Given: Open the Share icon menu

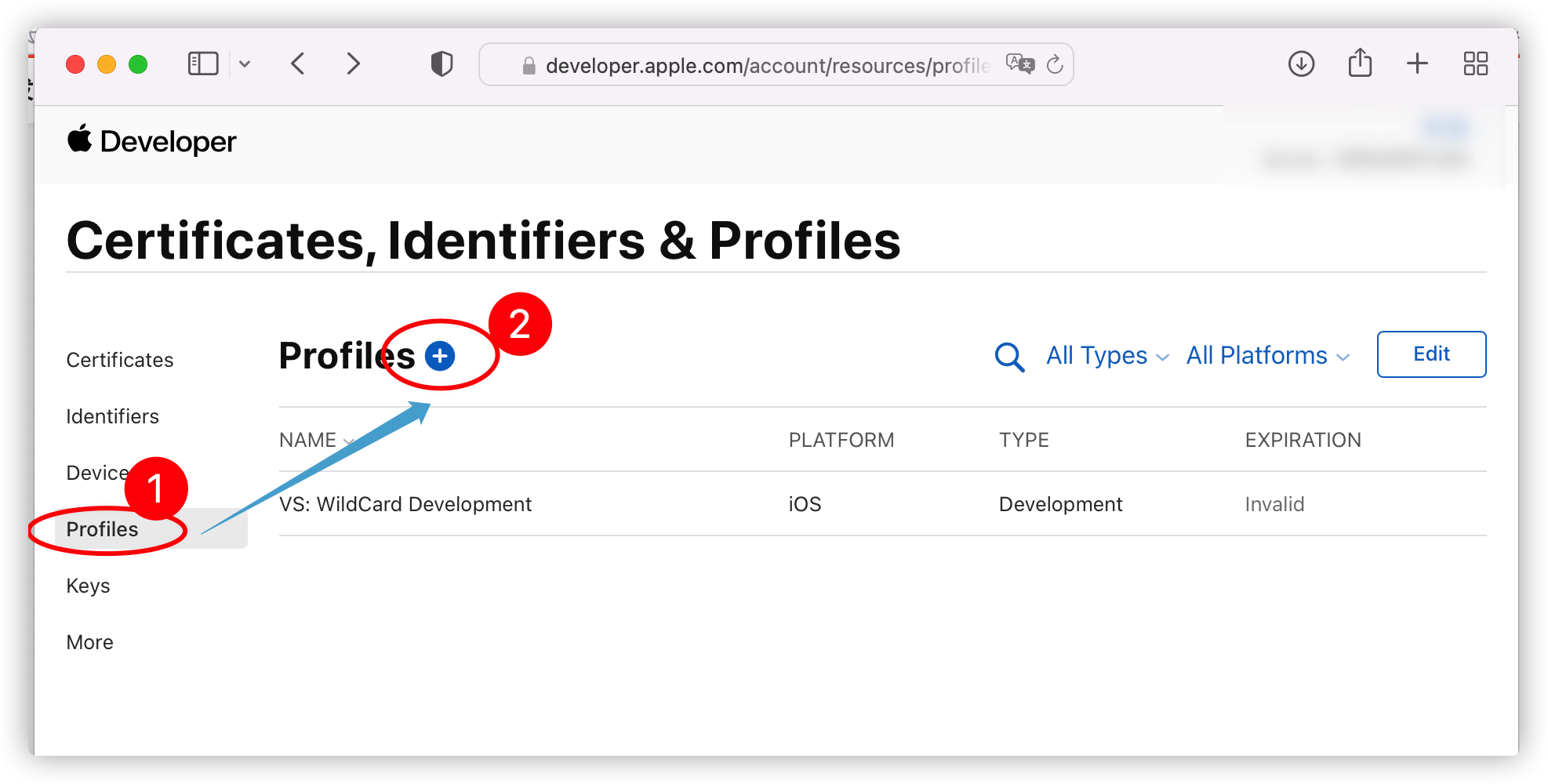Looking at the screenshot, I should tap(1361, 63).
